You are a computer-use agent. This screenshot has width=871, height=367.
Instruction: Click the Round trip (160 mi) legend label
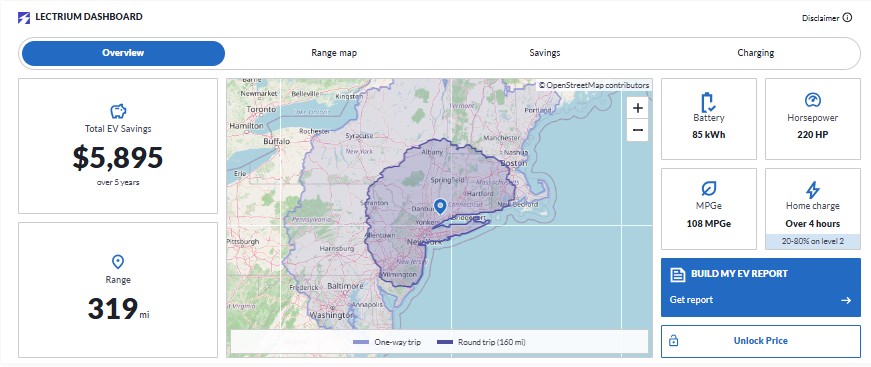492,343
